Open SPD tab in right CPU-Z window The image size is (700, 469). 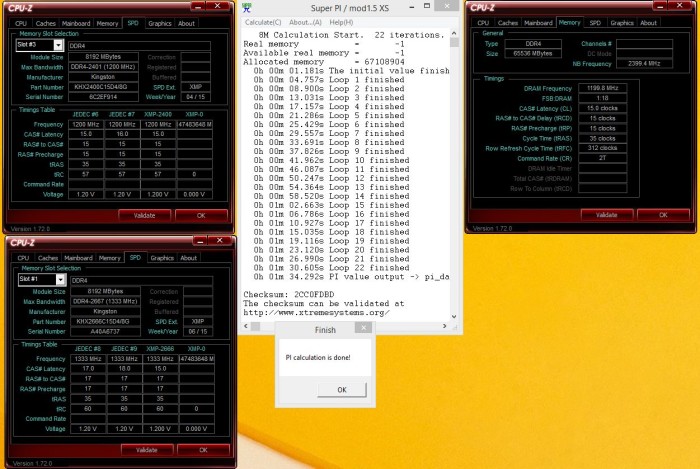coord(595,23)
